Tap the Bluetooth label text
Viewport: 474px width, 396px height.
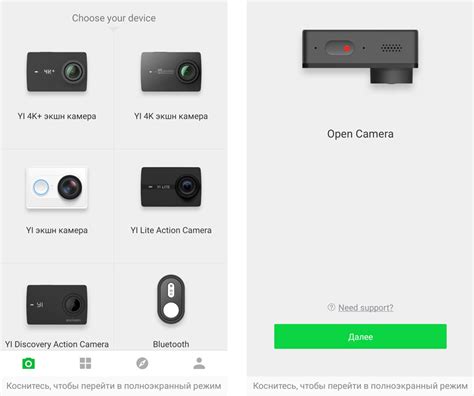(x=171, y=344)
